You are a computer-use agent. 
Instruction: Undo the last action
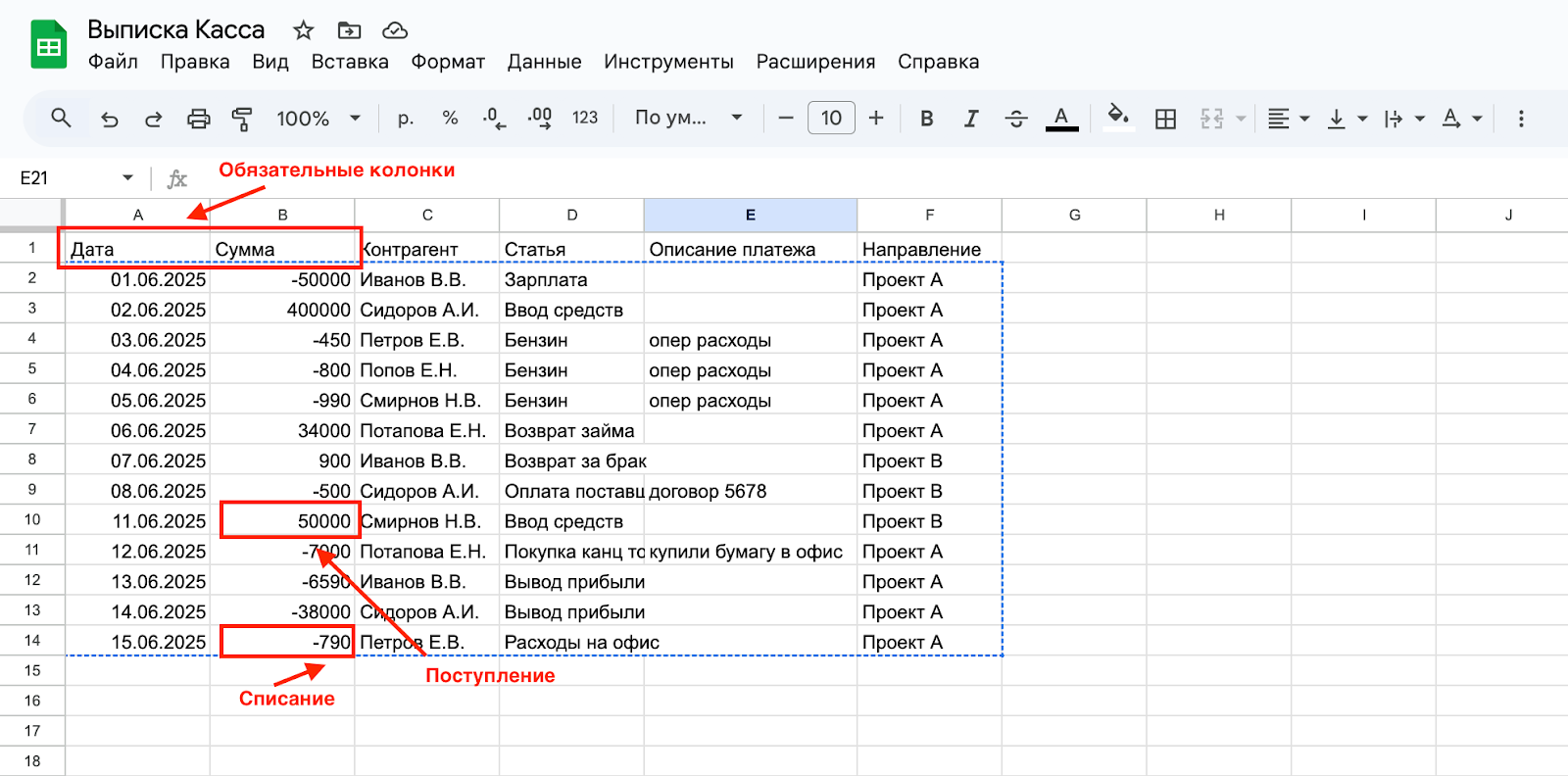point(109,119)
